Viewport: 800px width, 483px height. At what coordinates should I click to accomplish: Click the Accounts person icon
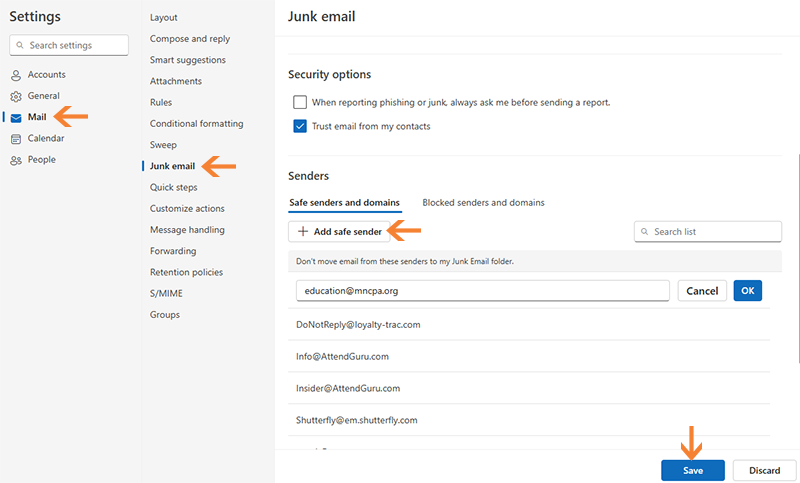(16, 75)
